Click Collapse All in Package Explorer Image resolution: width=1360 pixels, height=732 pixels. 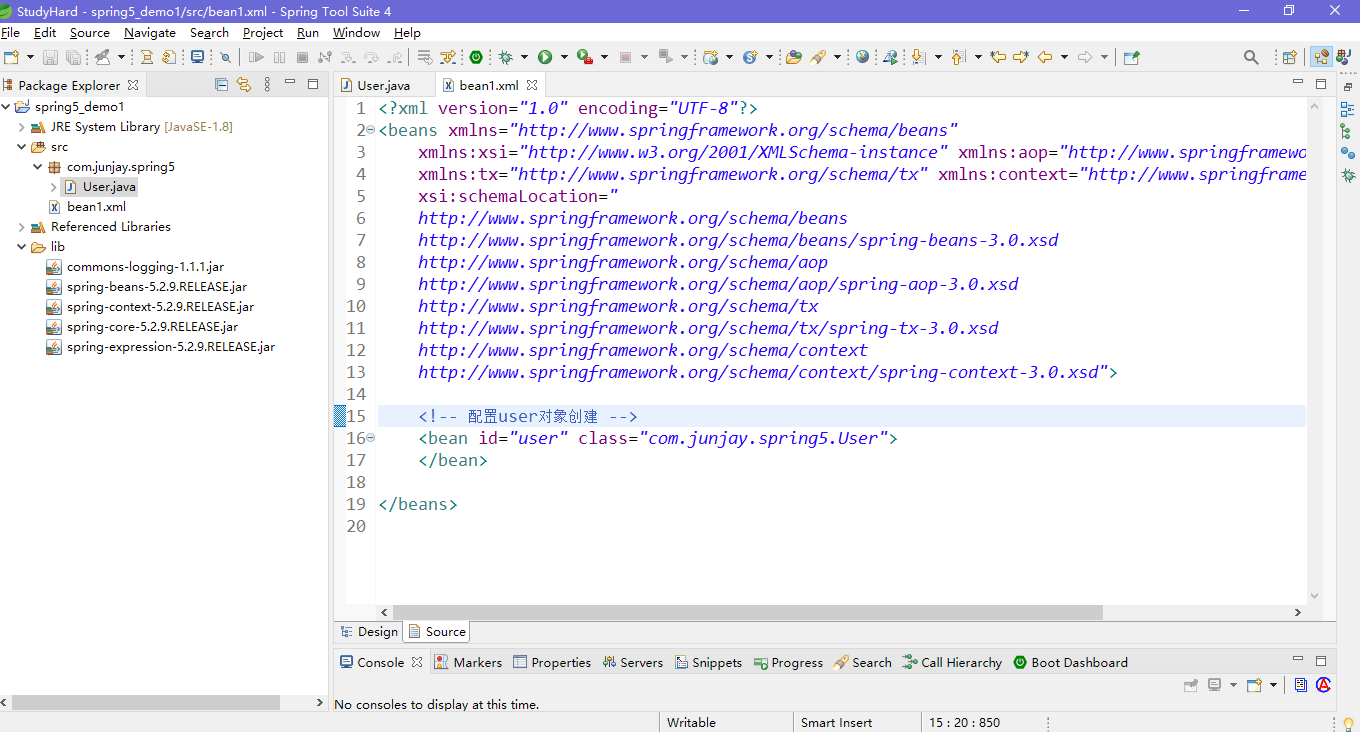pyautogui.click(x=222, y=85)
